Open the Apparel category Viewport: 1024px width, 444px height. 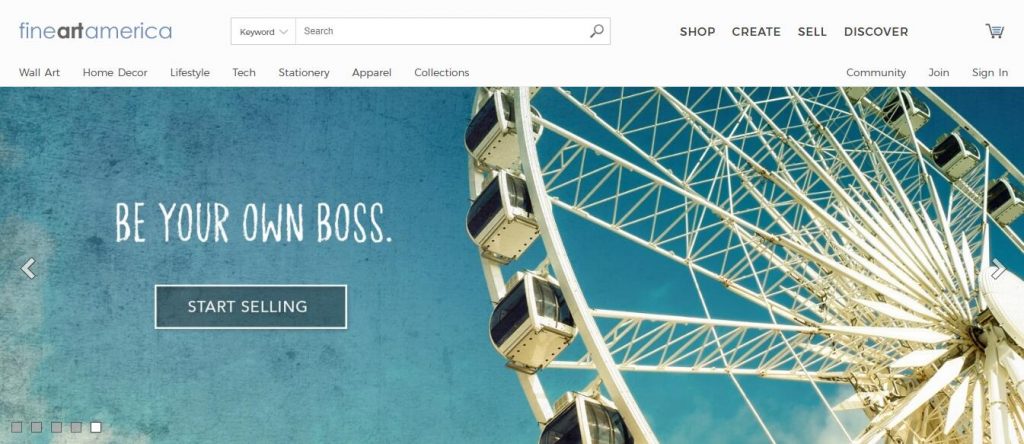pyautogui.click(x=372, y=72)
